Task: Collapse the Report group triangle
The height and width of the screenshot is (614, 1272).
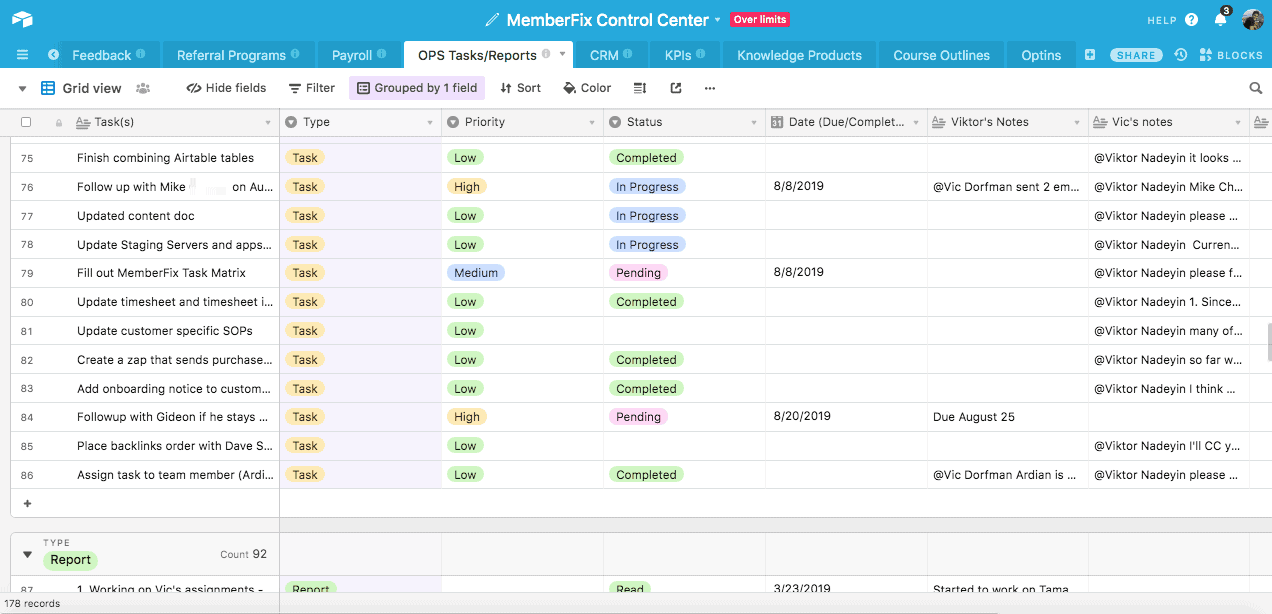Action: [x=26, y=554]
